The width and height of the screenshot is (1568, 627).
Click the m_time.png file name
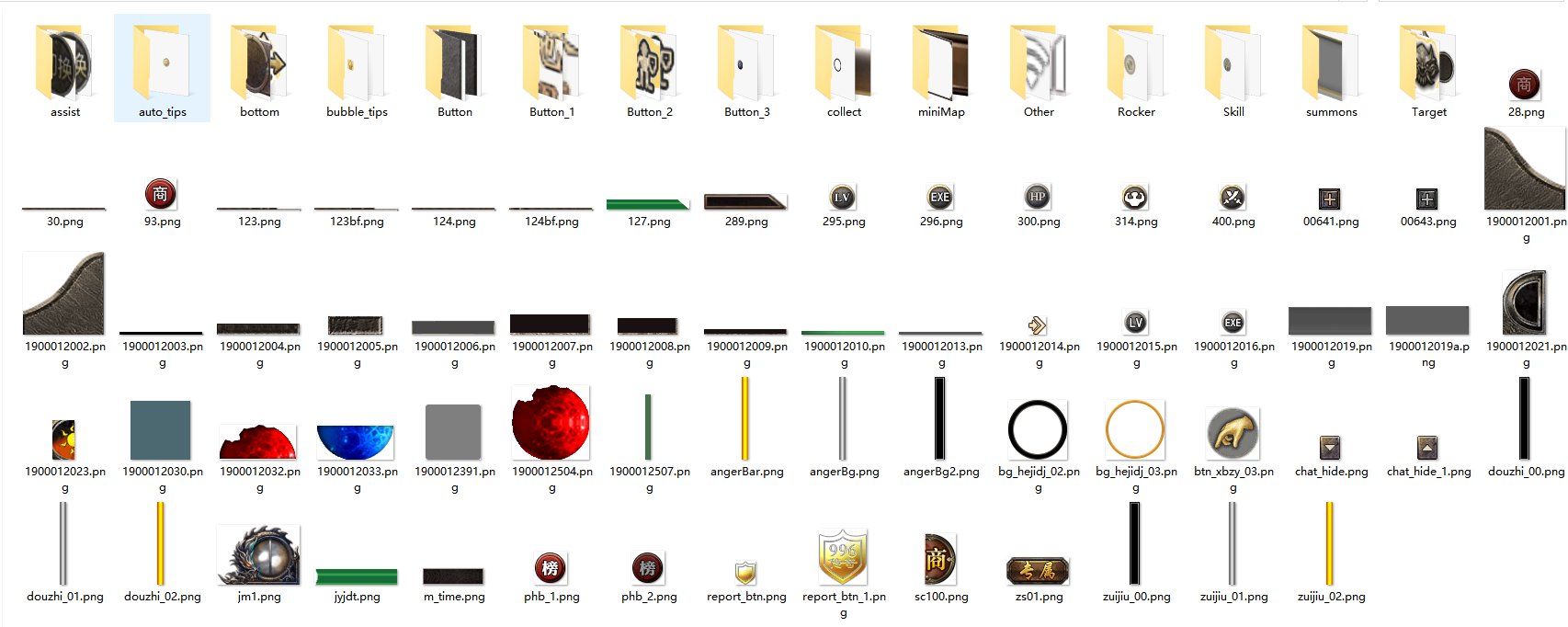point(454,597)
